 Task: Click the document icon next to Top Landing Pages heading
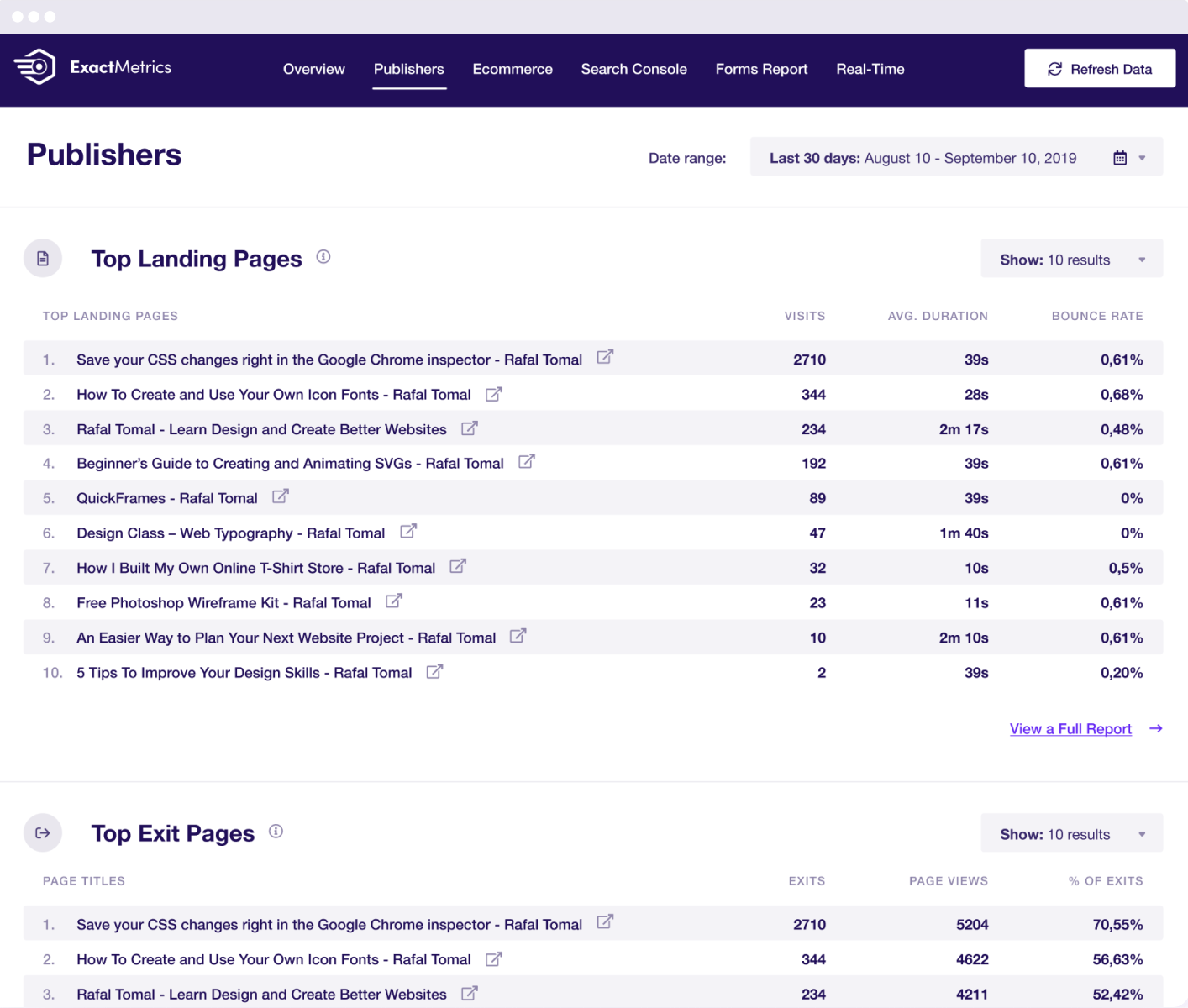pyautogui.click(x=43, y=258)
